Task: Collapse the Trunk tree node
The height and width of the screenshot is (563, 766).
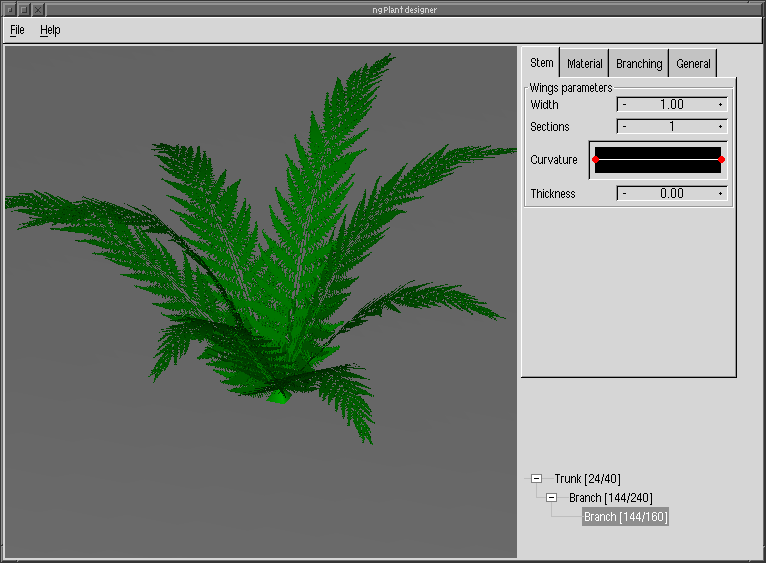Action: (x=536, y=478)
